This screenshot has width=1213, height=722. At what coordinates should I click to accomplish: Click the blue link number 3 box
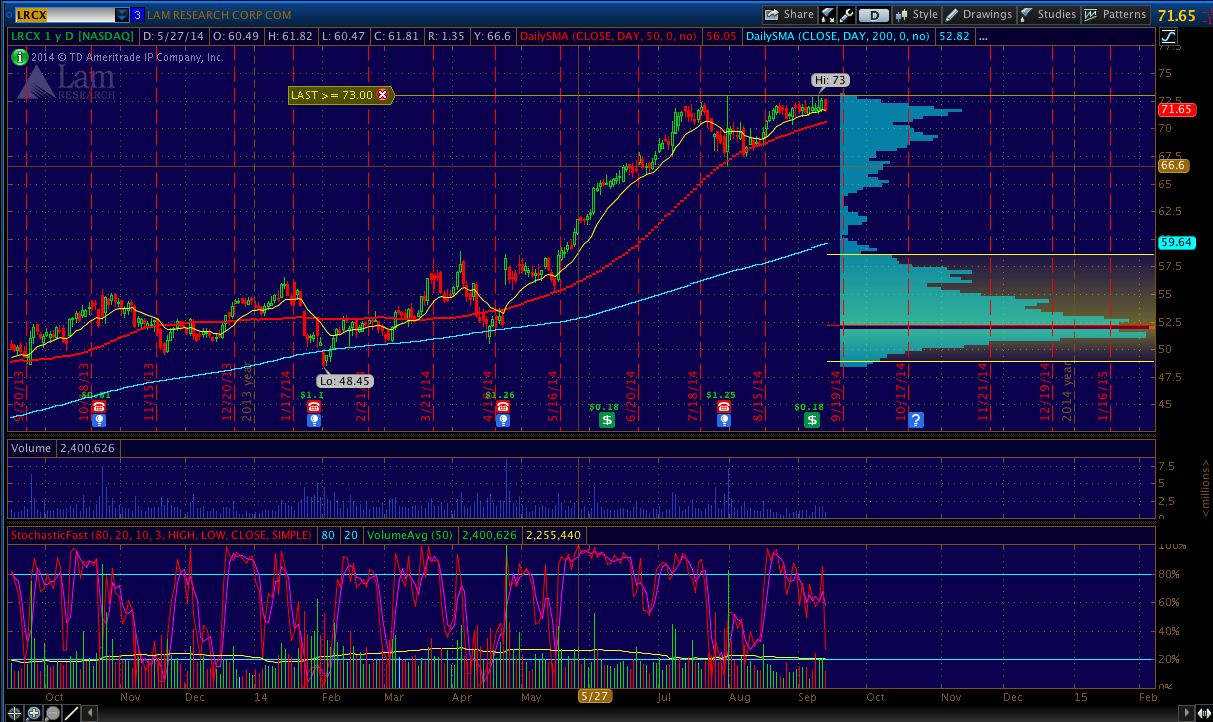point(138,15)
